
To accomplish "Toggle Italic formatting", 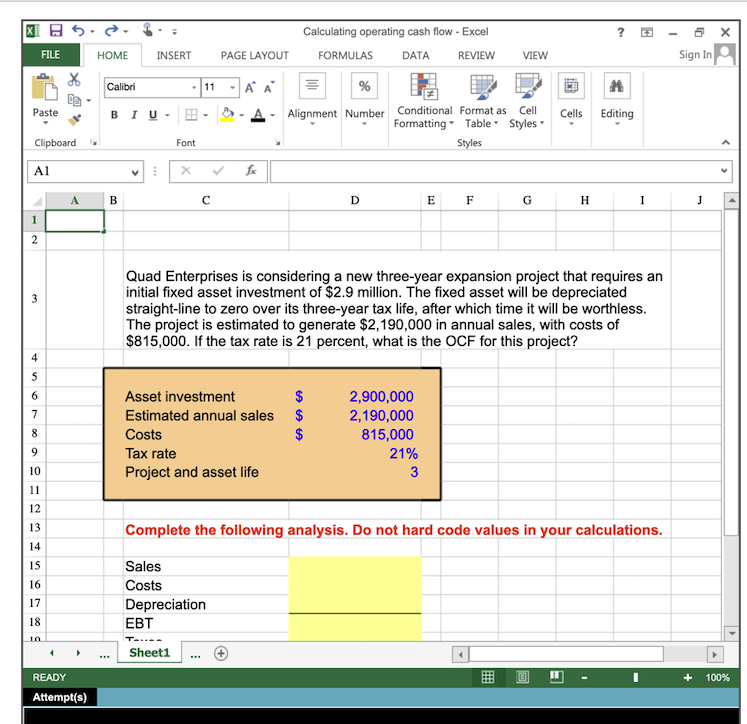I will 134,115.
